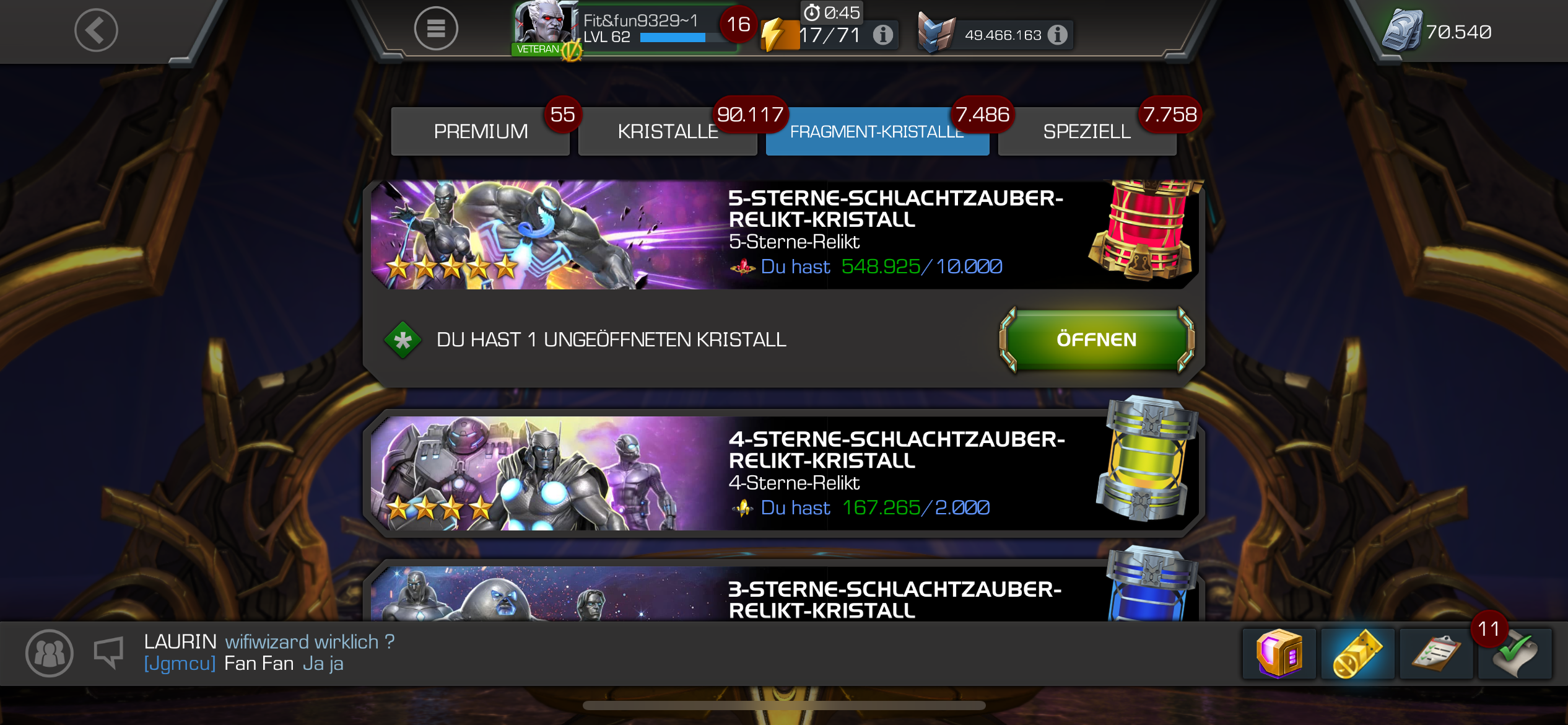Select the 5-Sterne-Schlachtzauber-Relikt-Kristall banner

pyautogui.click(x=784, y=235)
